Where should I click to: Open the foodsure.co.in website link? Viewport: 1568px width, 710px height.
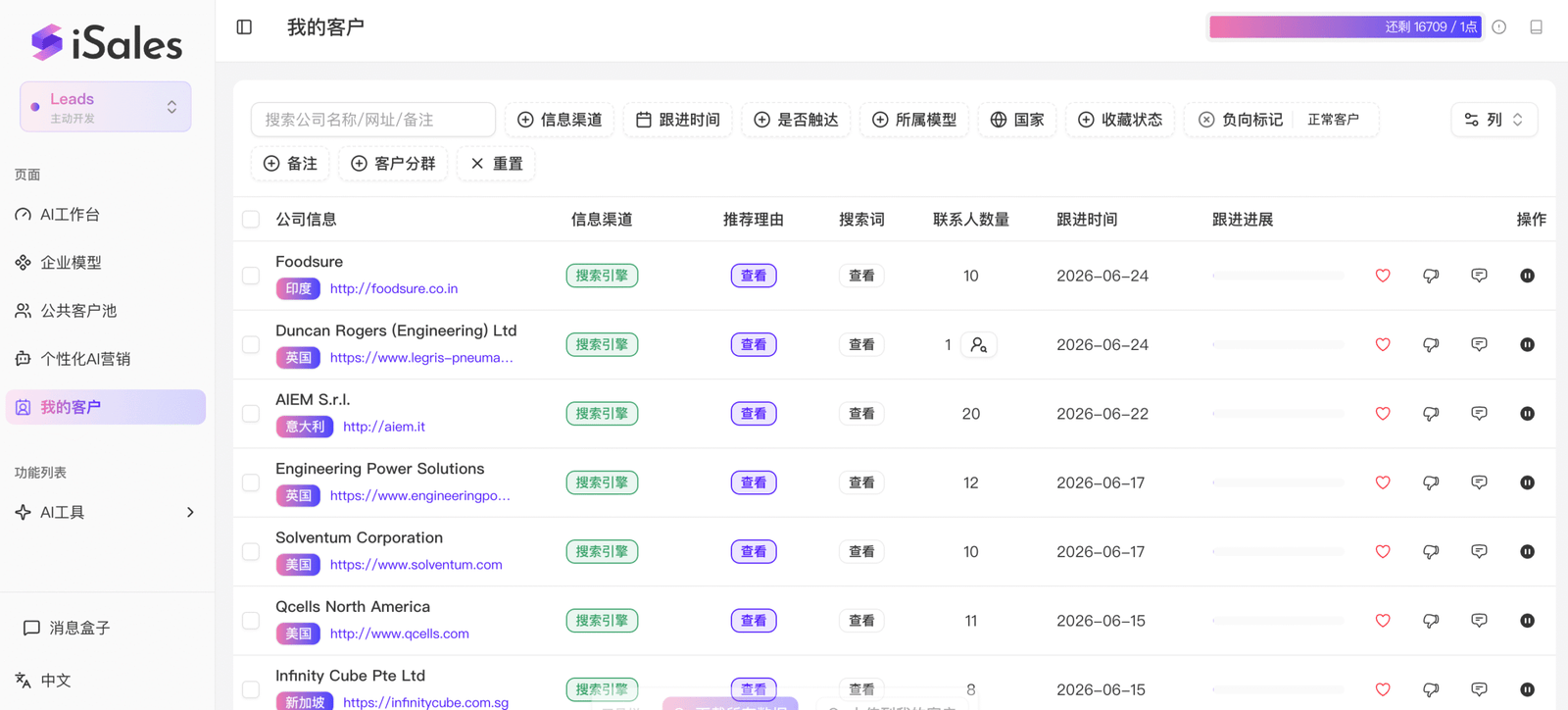pos(394,288)
